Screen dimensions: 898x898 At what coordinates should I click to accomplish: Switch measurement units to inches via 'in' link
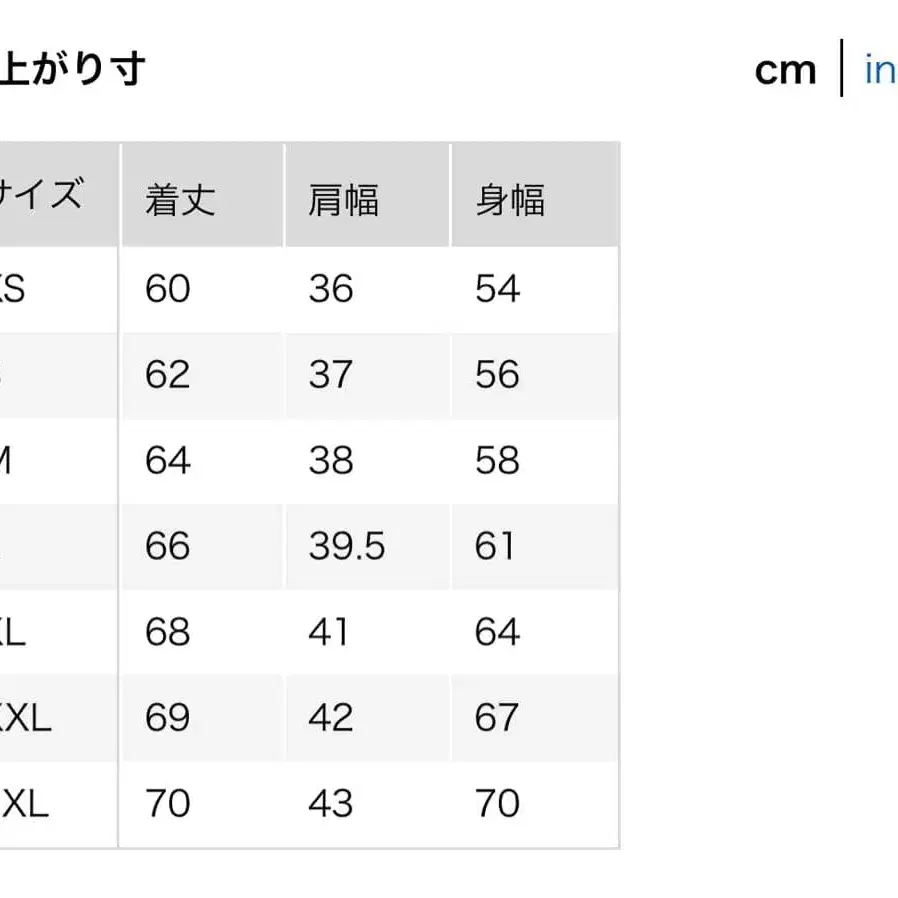[881, 69]
